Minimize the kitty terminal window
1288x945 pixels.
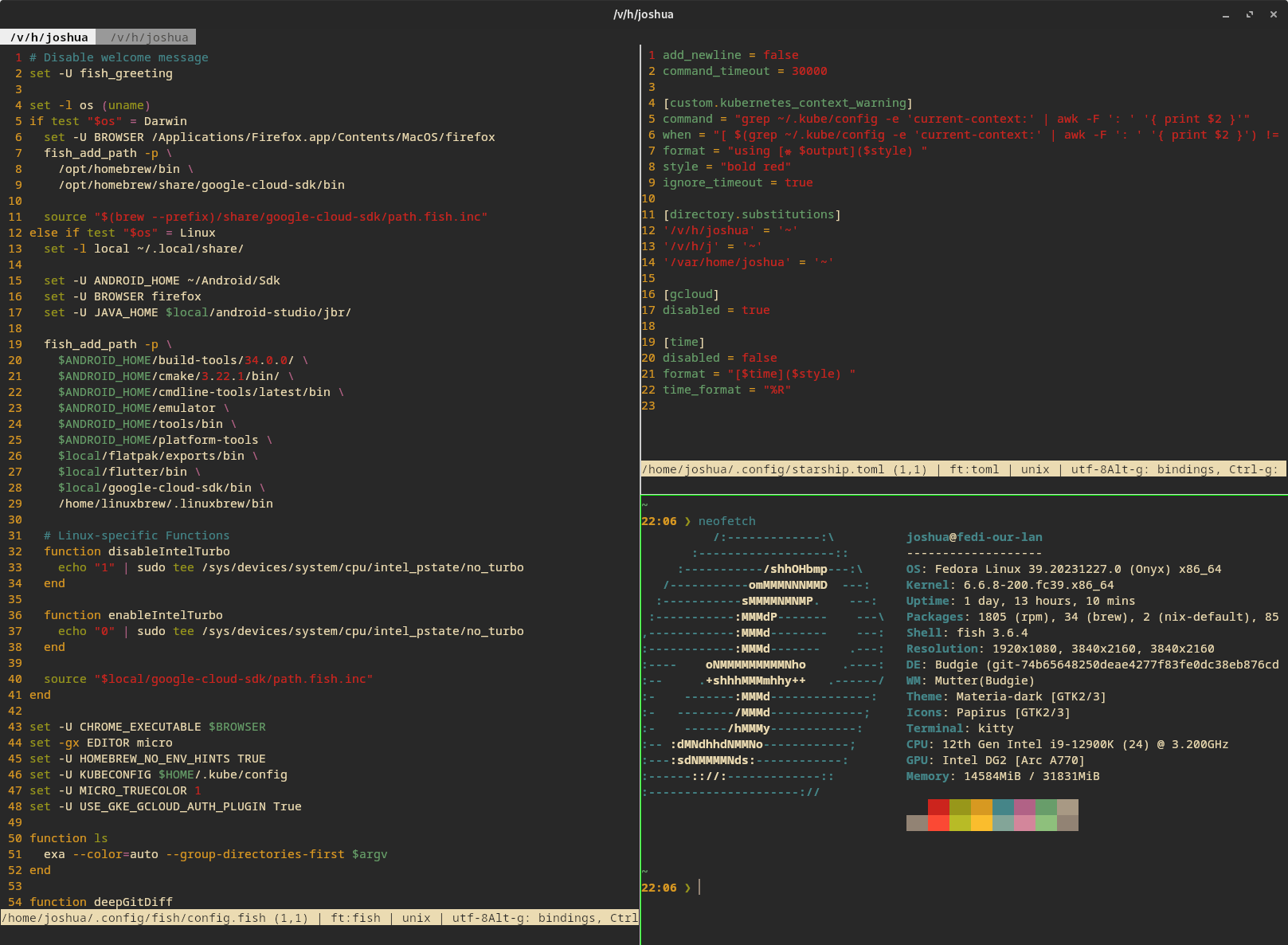tap(1226, 15)
